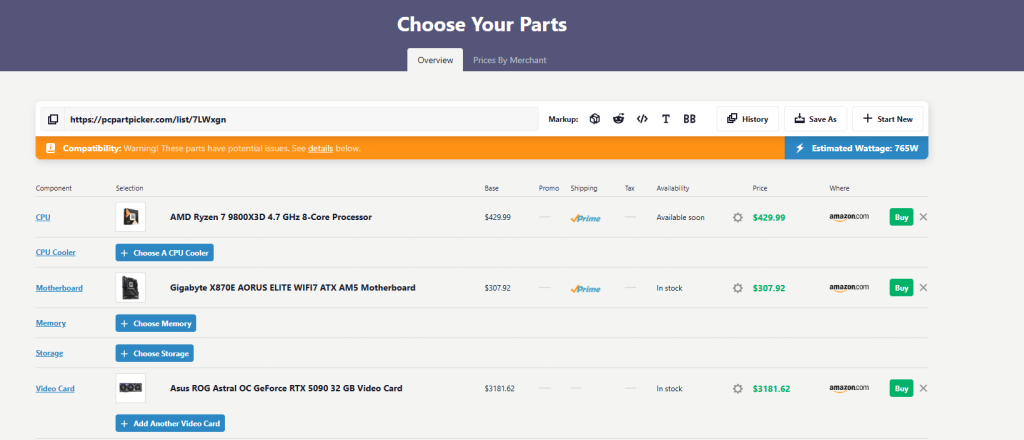Select the BB code markup icon
1024x440 pixels.
689,119
